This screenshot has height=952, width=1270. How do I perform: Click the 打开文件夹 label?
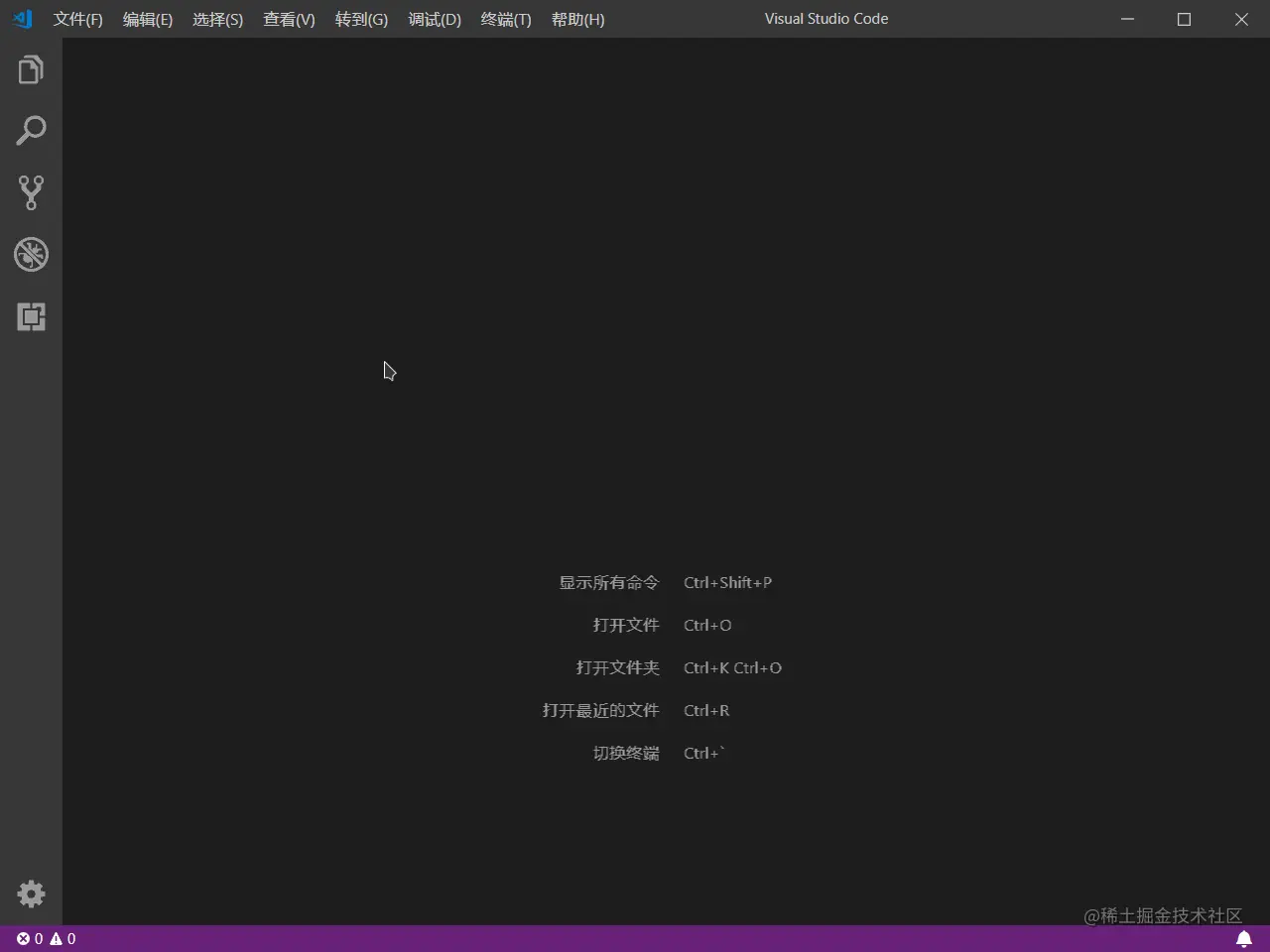617,668
